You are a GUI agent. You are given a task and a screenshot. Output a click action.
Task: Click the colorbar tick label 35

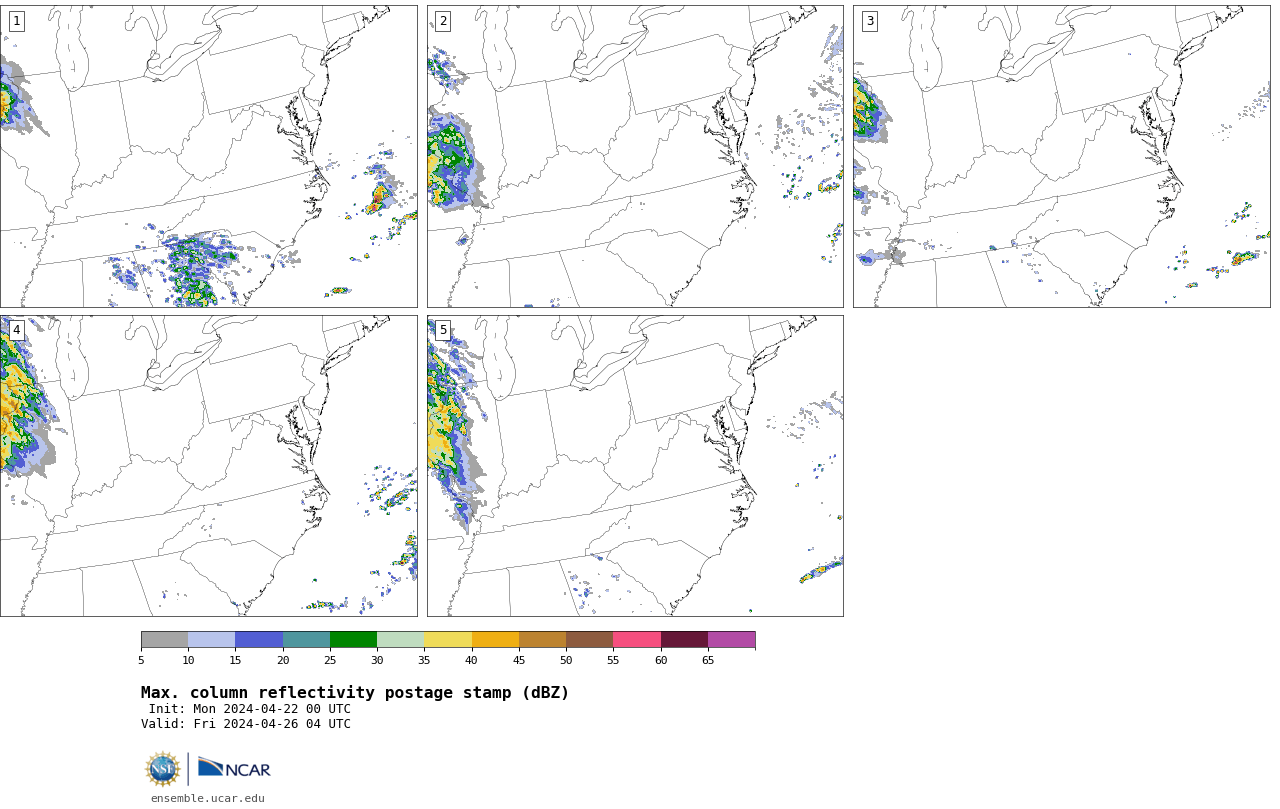424,660
